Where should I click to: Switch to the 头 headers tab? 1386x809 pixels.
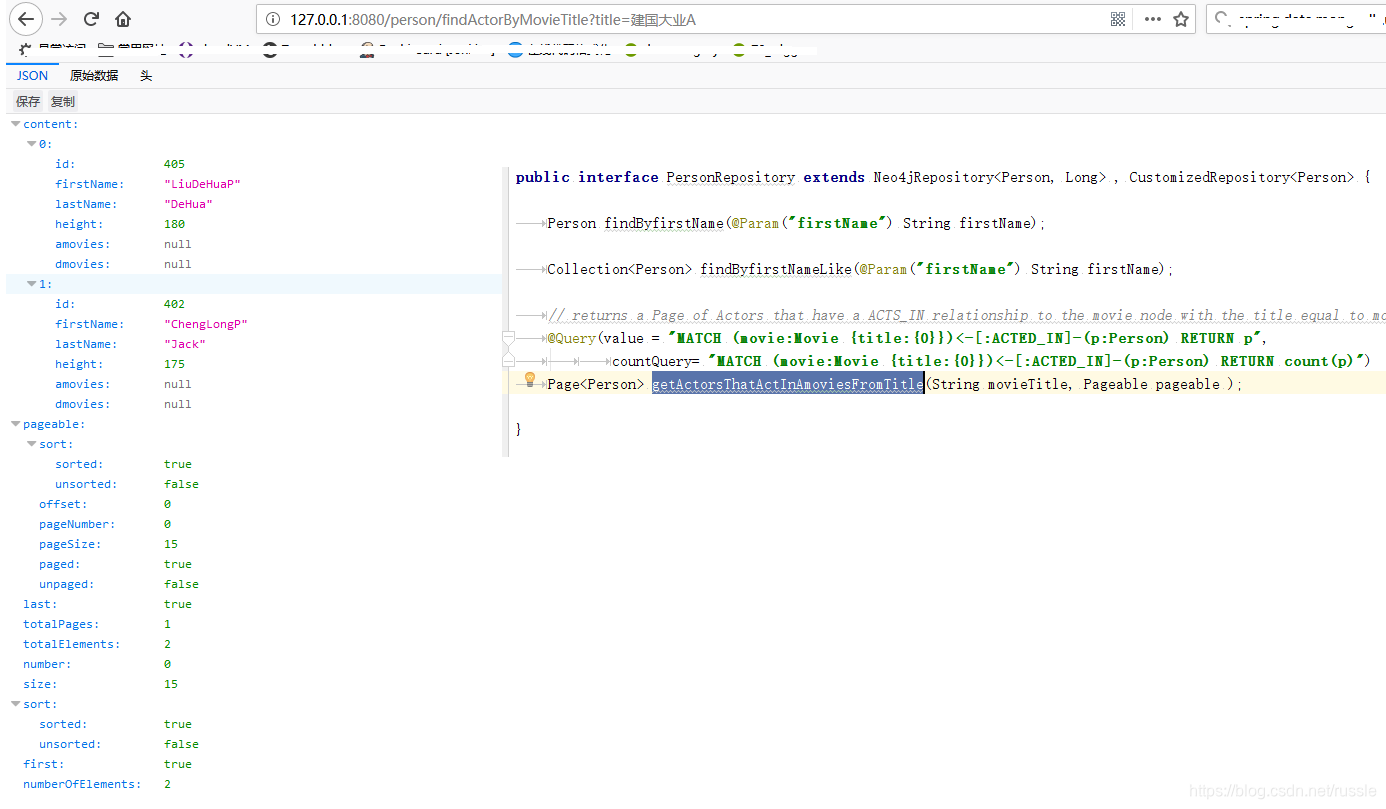pos(146,76)
